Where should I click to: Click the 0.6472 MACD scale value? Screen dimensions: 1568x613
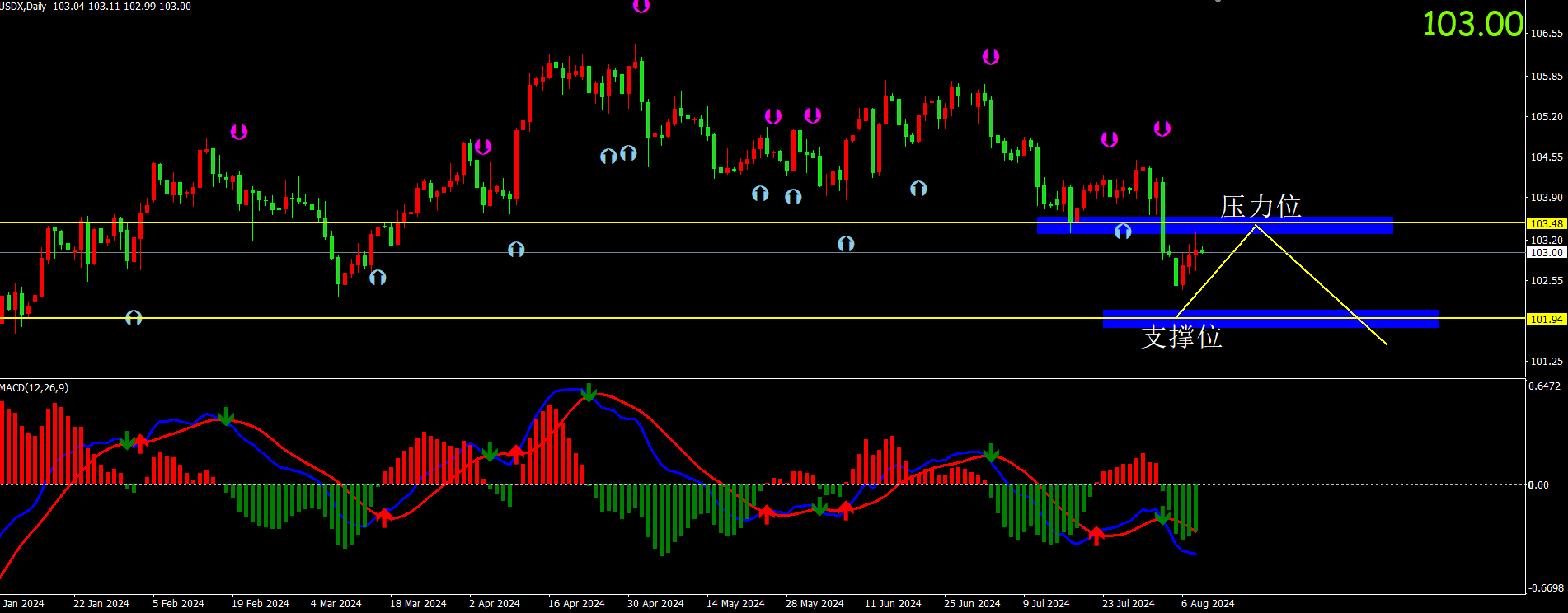(x=1545, y=386)
